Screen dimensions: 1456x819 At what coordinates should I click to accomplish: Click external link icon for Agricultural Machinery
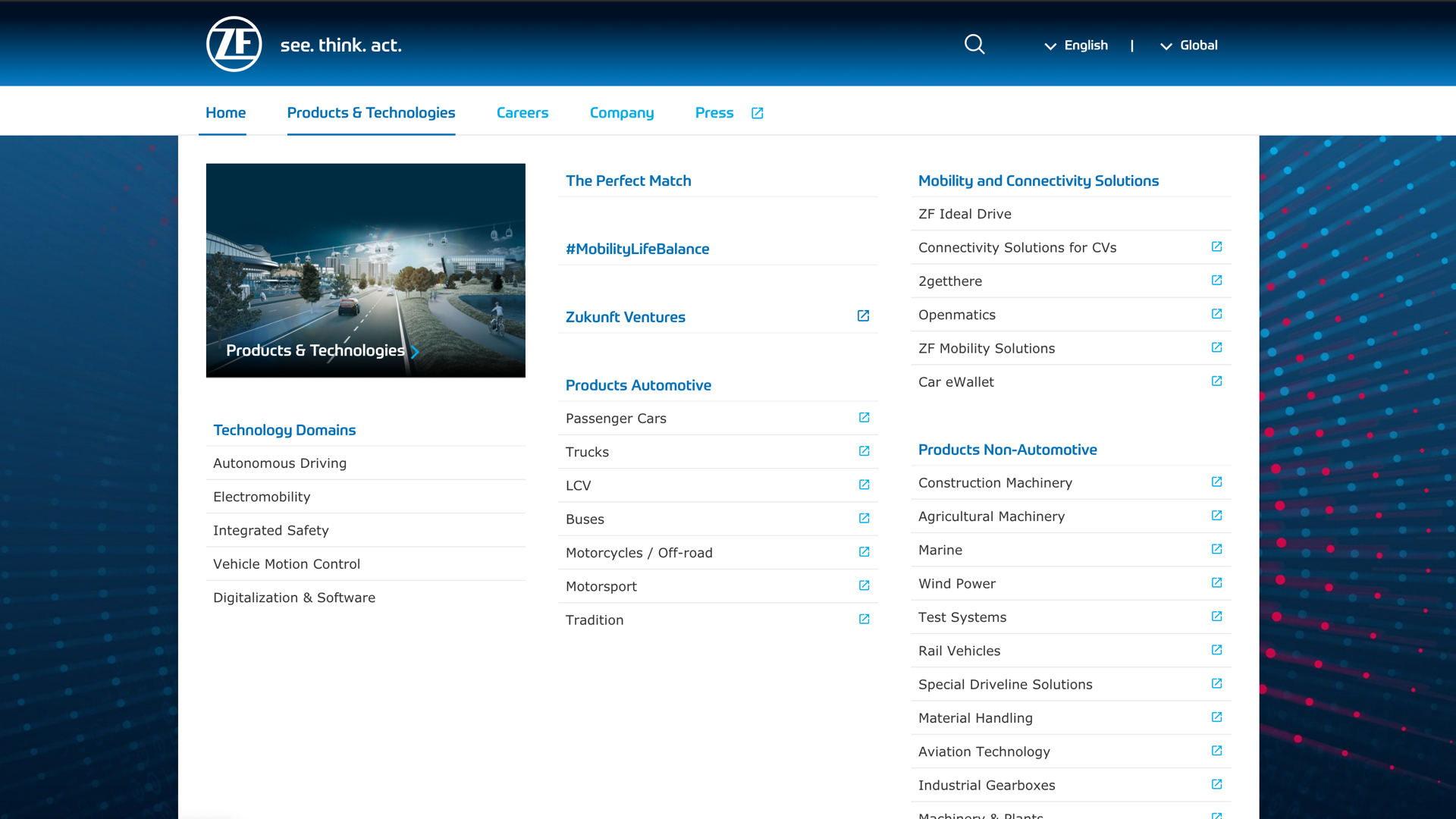1216,516
